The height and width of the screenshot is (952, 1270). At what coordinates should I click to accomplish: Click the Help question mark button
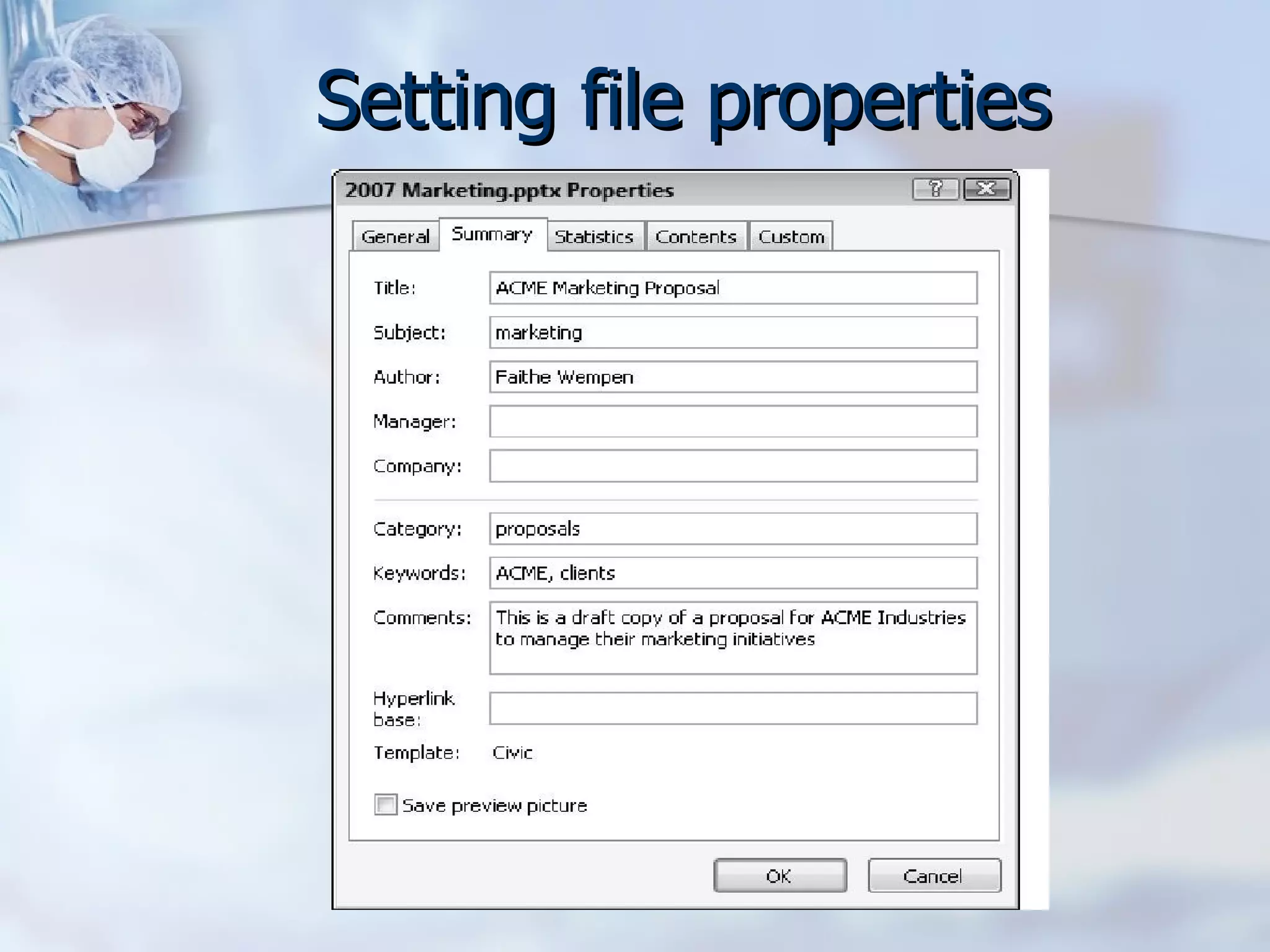point(936,189)
